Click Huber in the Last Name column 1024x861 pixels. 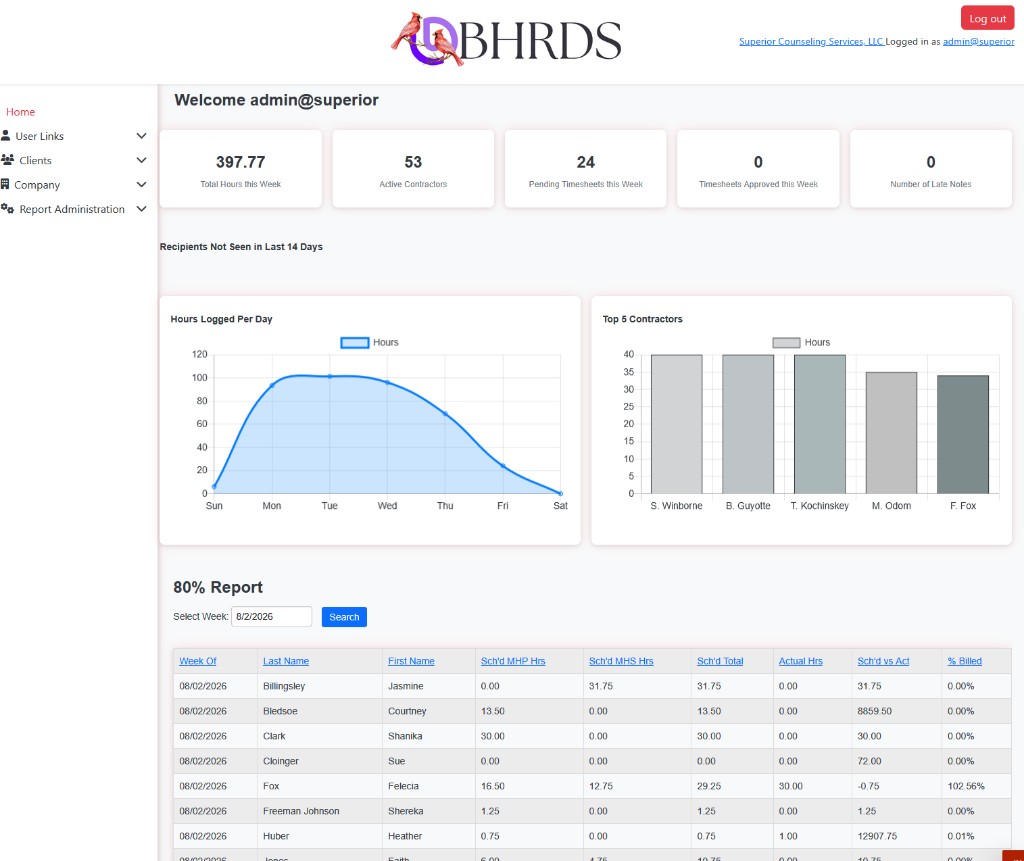[x=276, y=836]
